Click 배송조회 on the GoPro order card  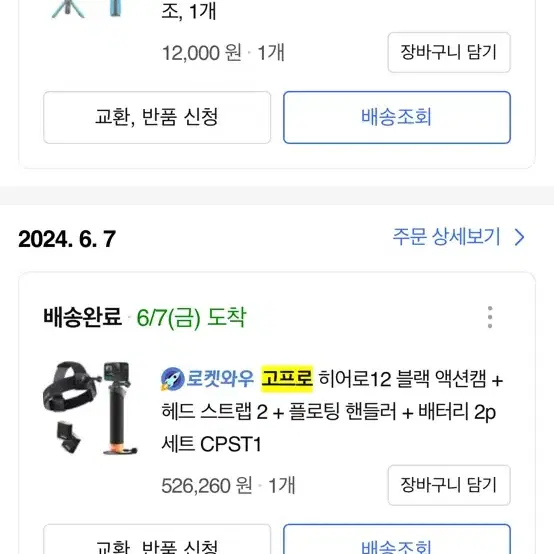click(397, 539)
